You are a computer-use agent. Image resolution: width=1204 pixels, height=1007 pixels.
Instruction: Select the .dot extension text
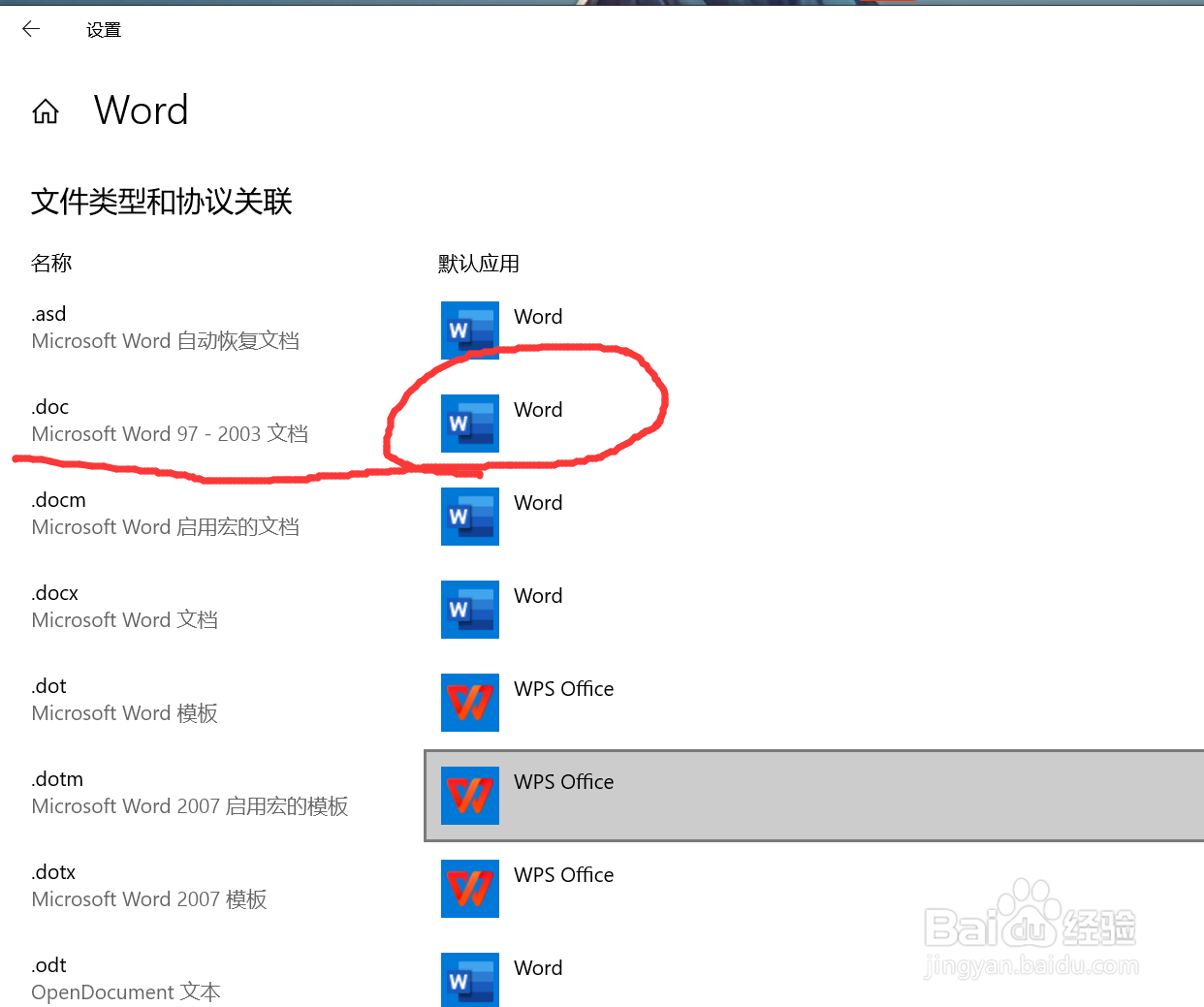pos(48,686)
